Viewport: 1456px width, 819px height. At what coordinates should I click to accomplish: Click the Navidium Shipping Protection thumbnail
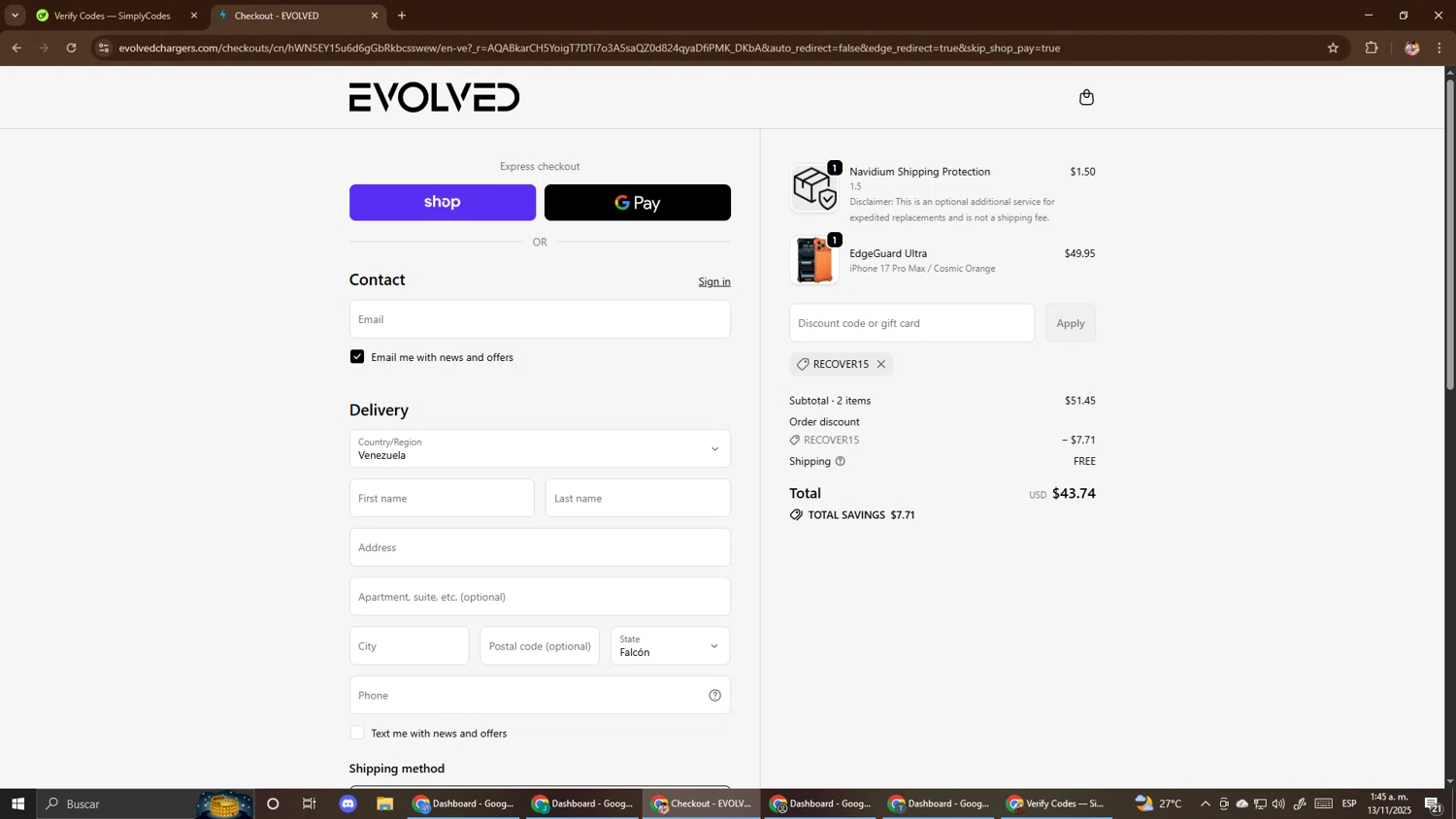click(814, 187)
